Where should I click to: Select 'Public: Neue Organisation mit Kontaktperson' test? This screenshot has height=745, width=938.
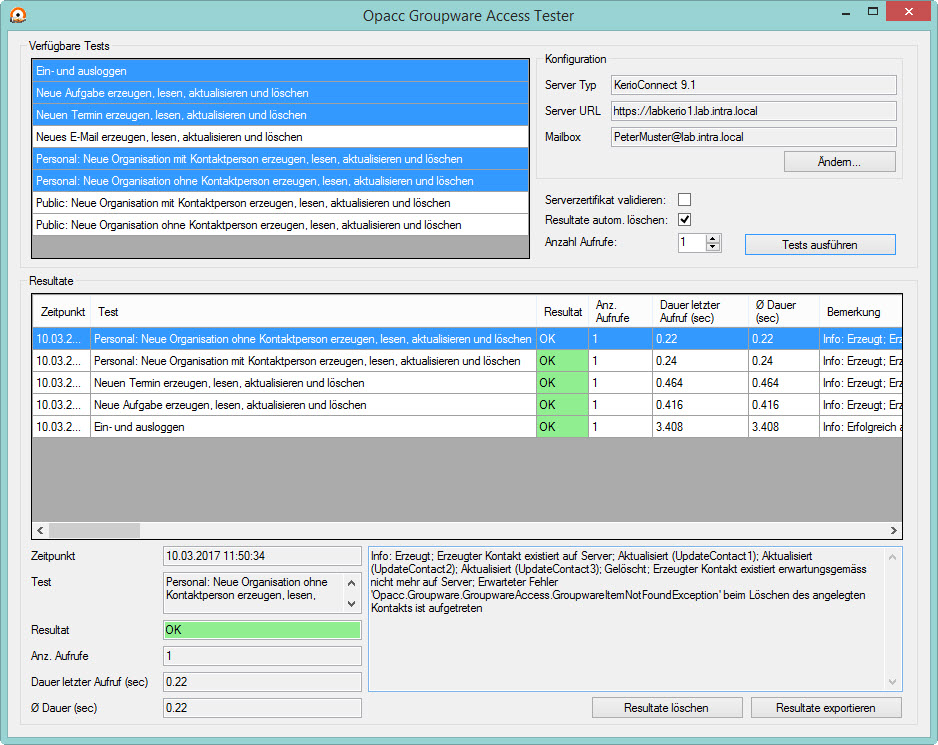tap(281, 203)
